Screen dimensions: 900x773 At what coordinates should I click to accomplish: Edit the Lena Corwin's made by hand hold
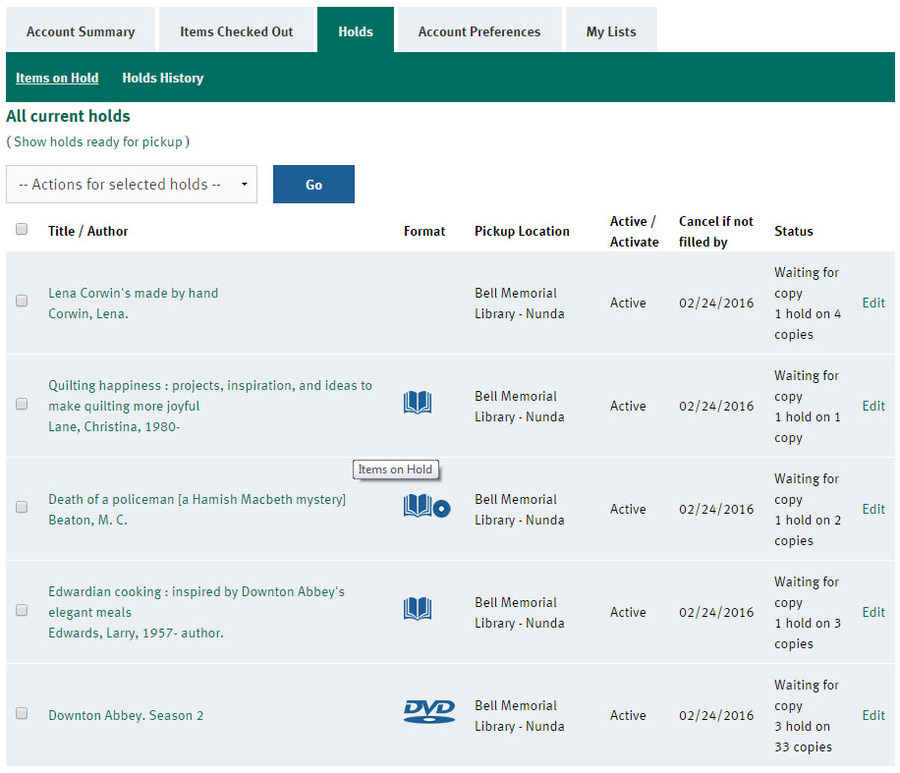[874, 302]
